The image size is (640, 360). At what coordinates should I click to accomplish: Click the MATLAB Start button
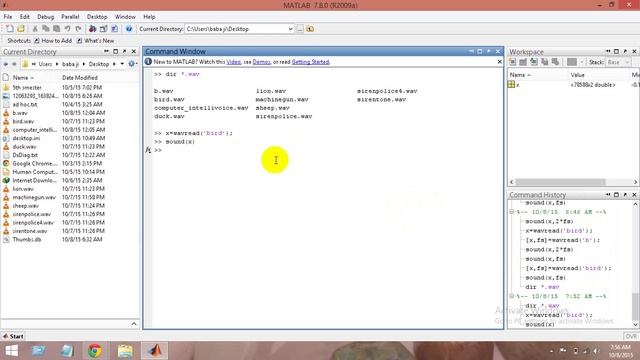point(13,336)
